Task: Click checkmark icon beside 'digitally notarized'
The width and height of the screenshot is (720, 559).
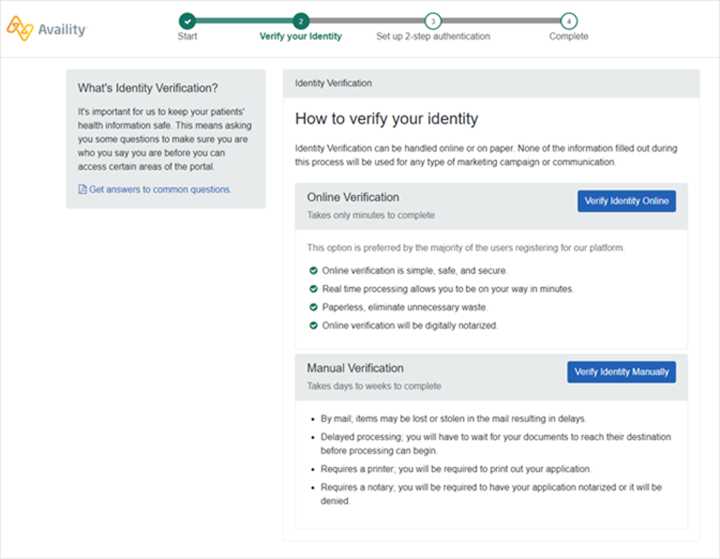Action: pos(313,326)
